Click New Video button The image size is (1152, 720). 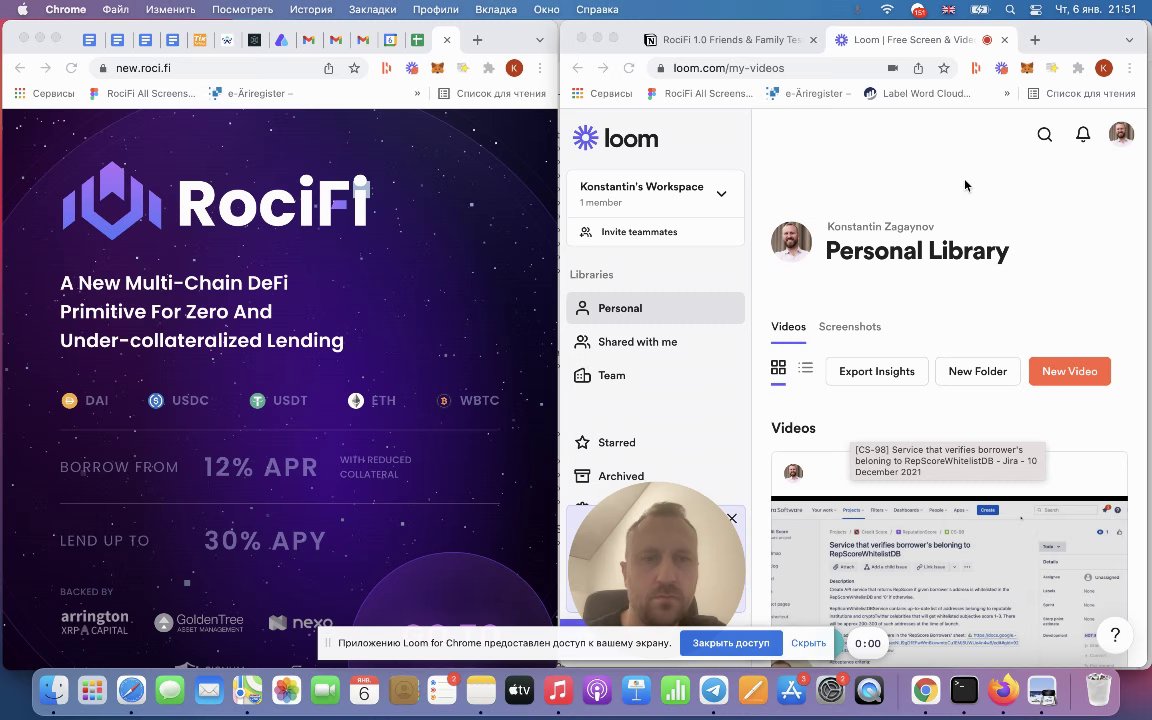[1070, 371]
